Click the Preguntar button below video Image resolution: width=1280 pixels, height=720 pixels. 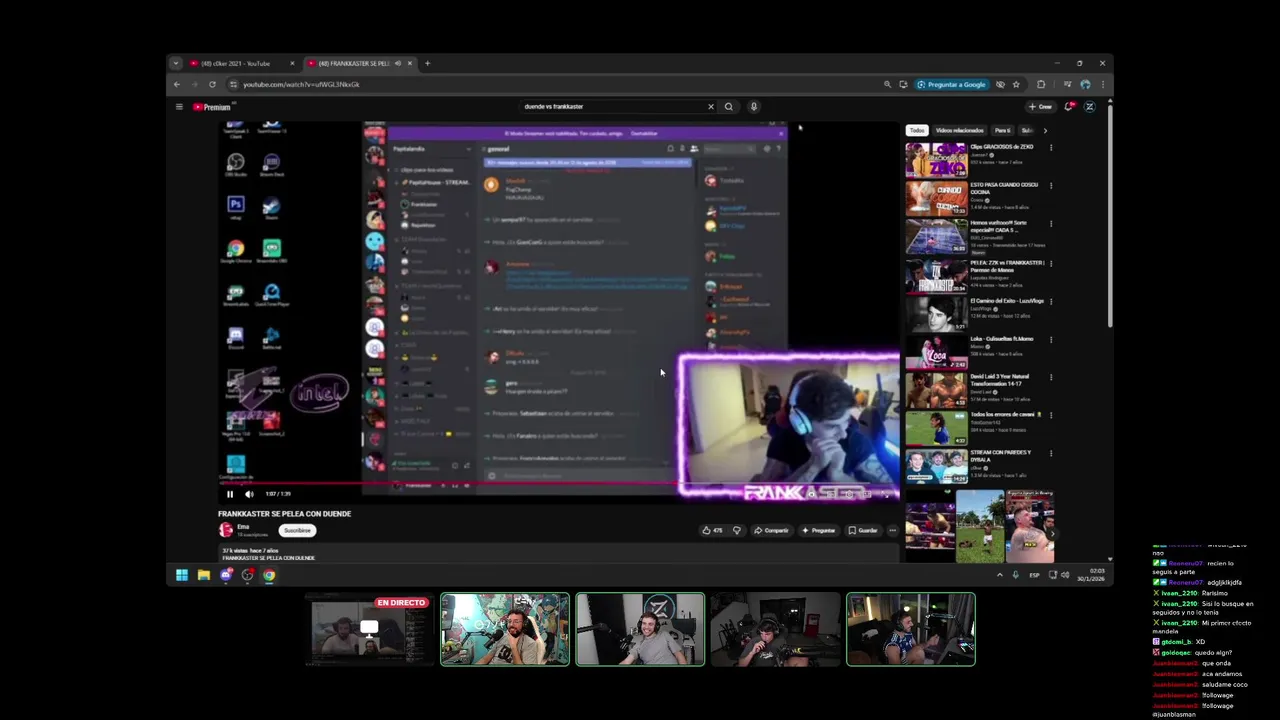coord(818,530)
